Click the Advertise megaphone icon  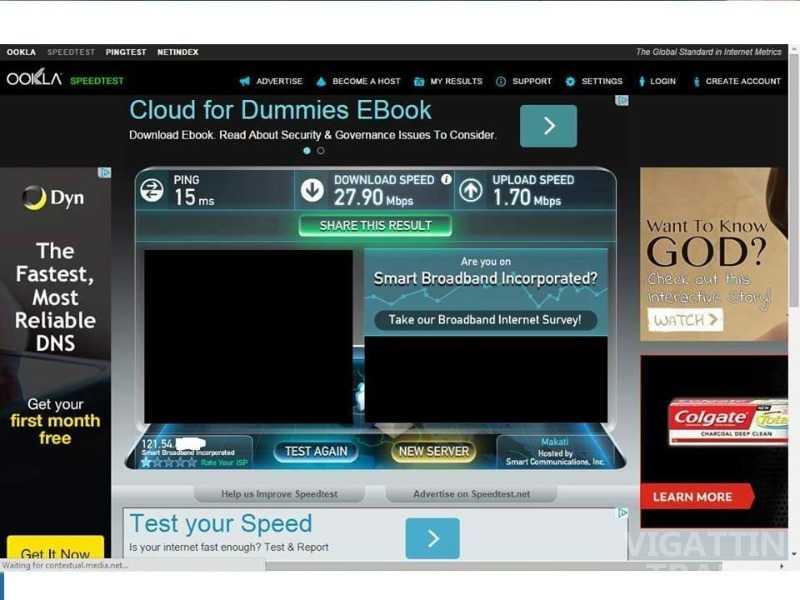245,81
